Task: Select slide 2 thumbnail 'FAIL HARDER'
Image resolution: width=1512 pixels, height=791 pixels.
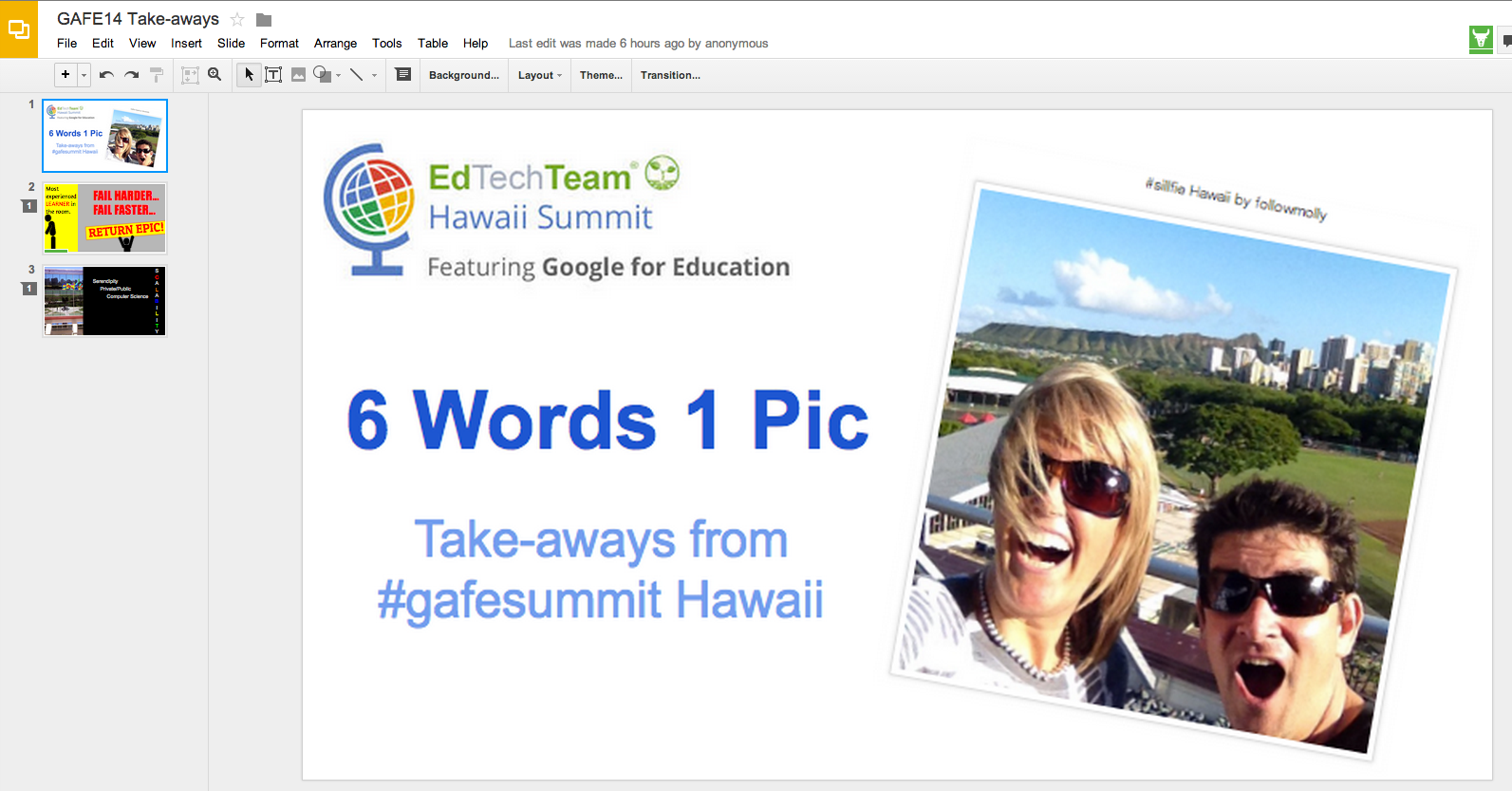Action: pos(105,218)
